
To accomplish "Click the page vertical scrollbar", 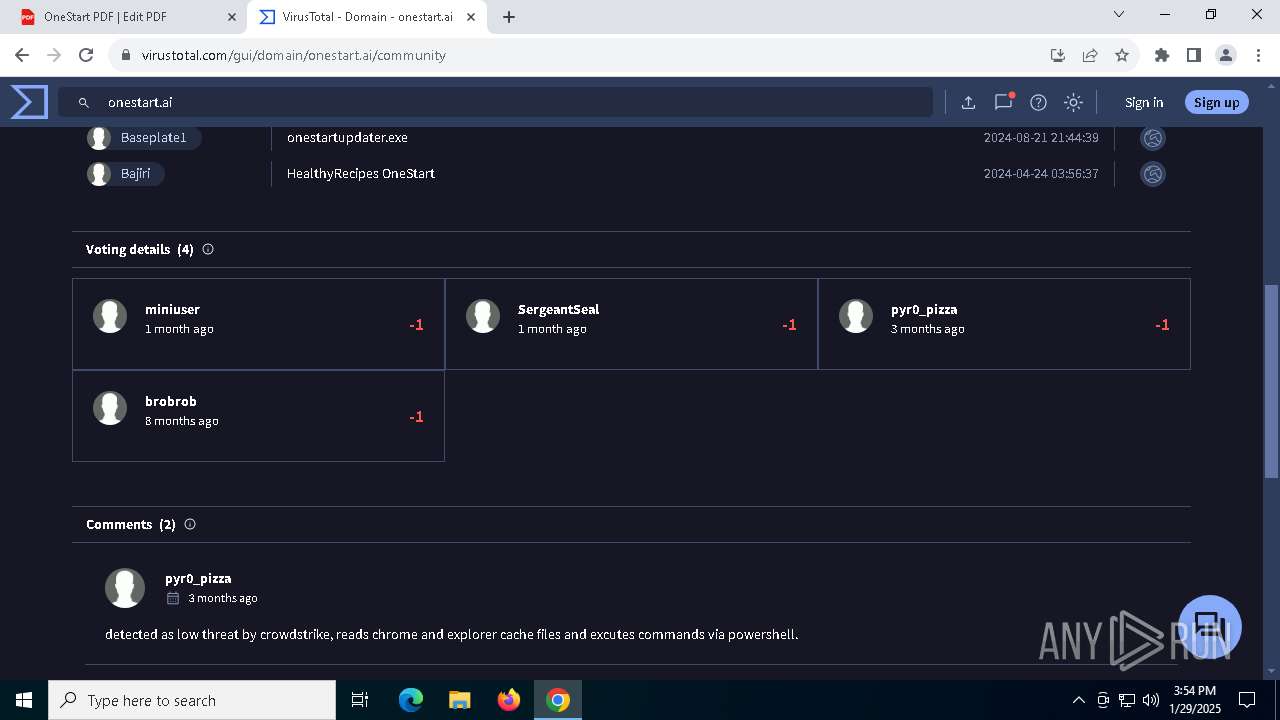I will click(1271, 380).
